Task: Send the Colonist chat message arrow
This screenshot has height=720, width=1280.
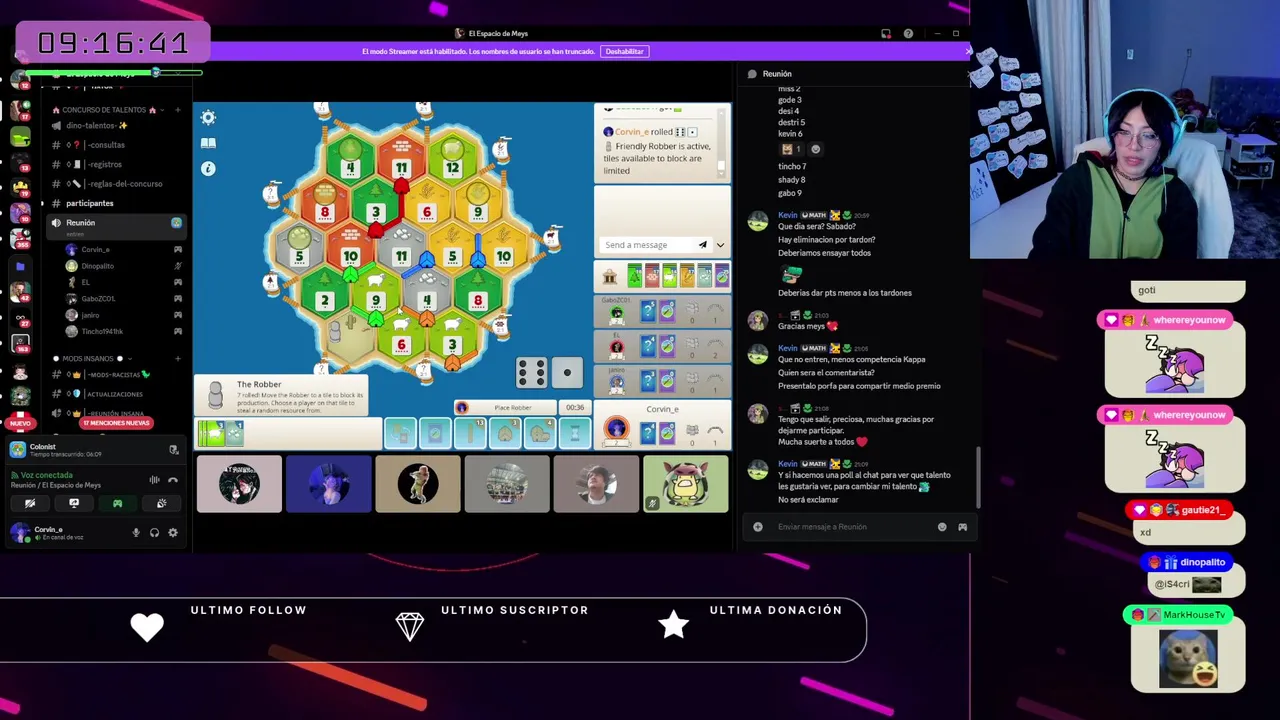Action: (x=702, y=245)
